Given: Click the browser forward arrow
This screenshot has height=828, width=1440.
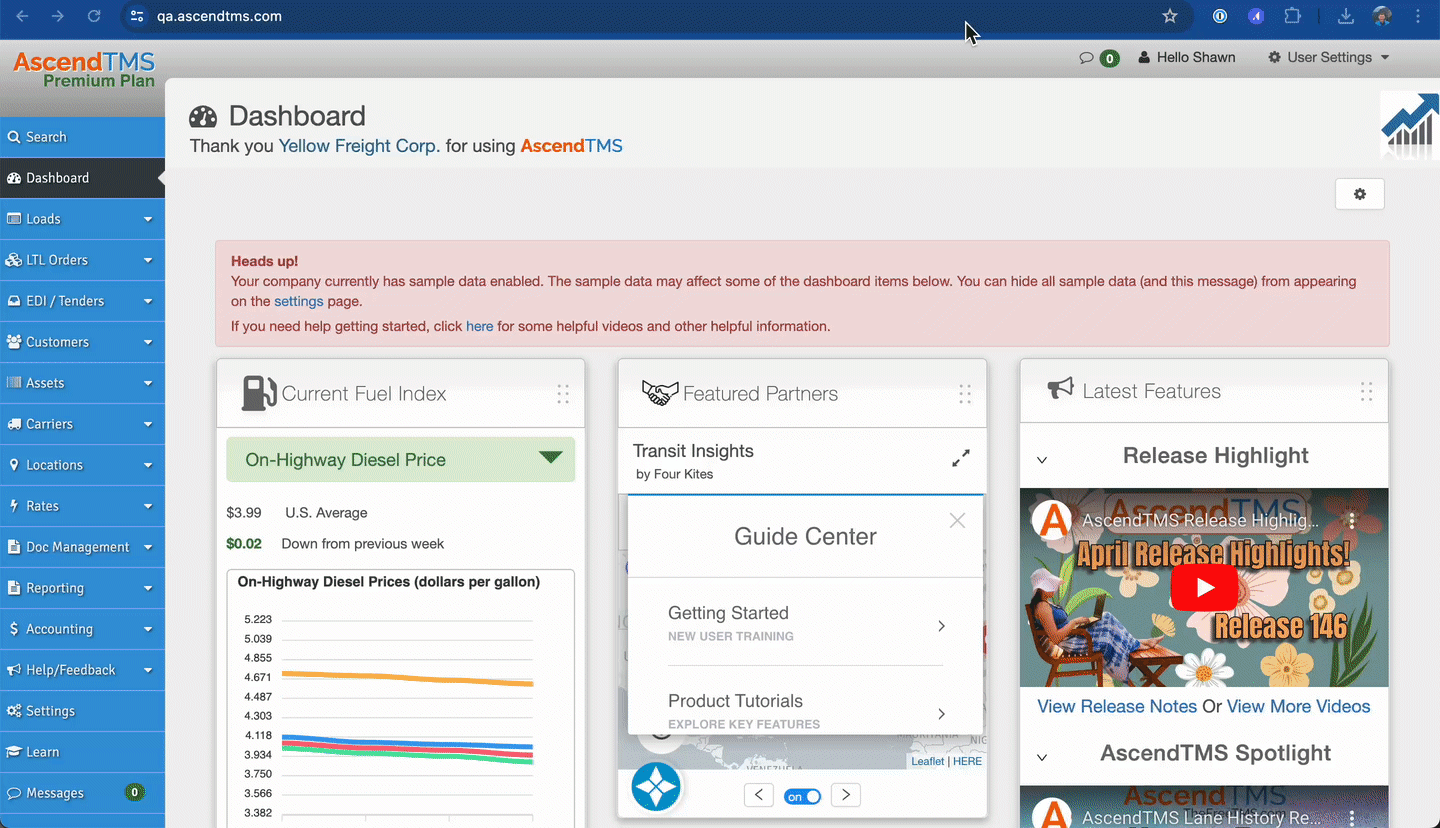Looking at the screenshot, I should [x=58, y=16].
